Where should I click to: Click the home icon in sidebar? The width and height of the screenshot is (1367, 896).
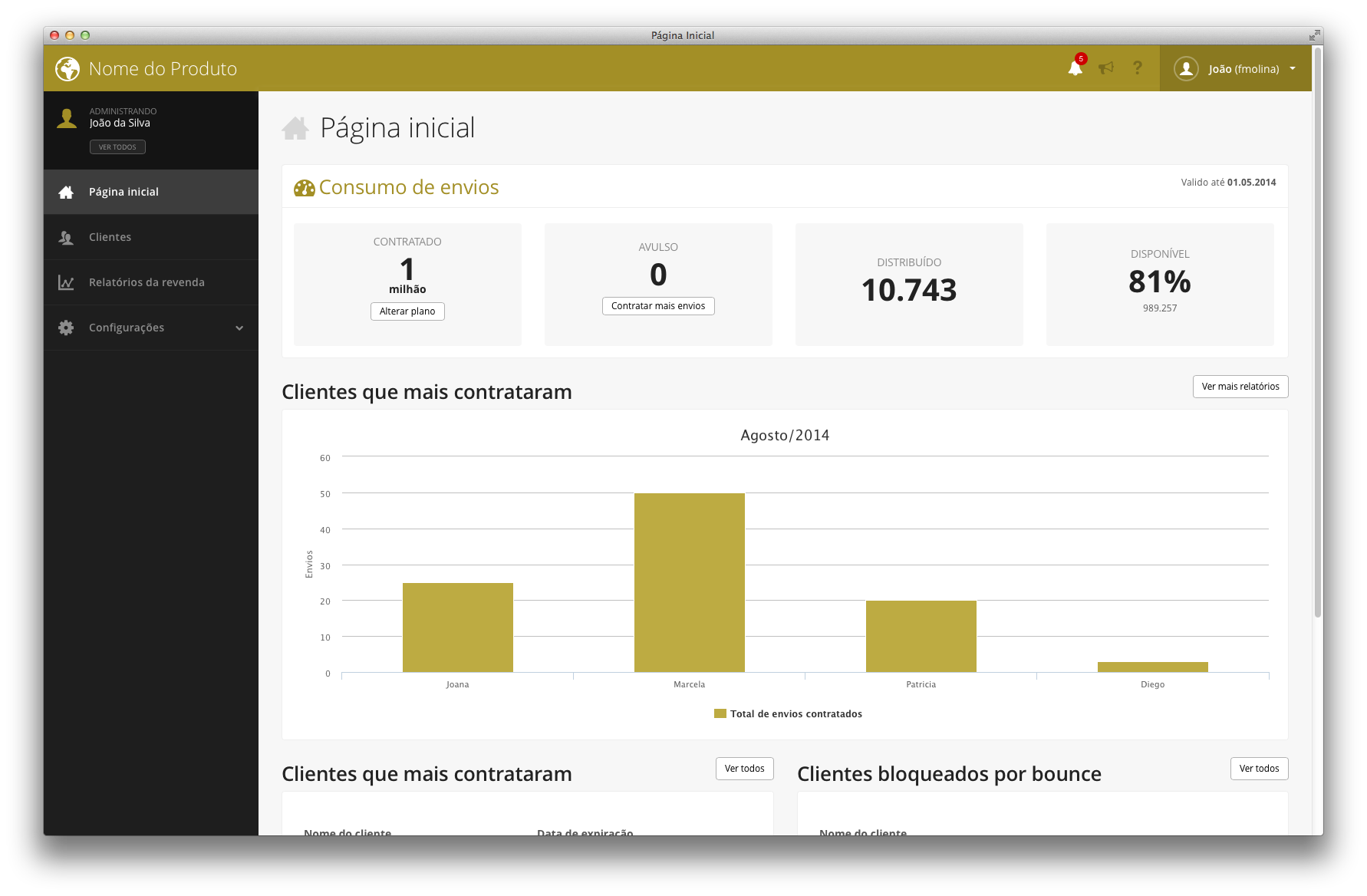67,192
